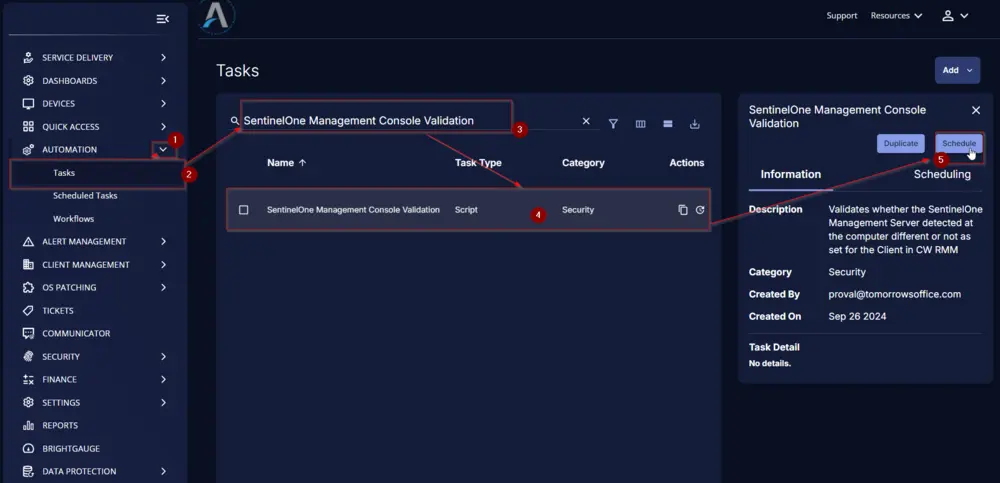The width and height of the screenshot is (1000, 483).
Task: Collapse the sidebar with the menu toggle icon
Action: point(163,19)
